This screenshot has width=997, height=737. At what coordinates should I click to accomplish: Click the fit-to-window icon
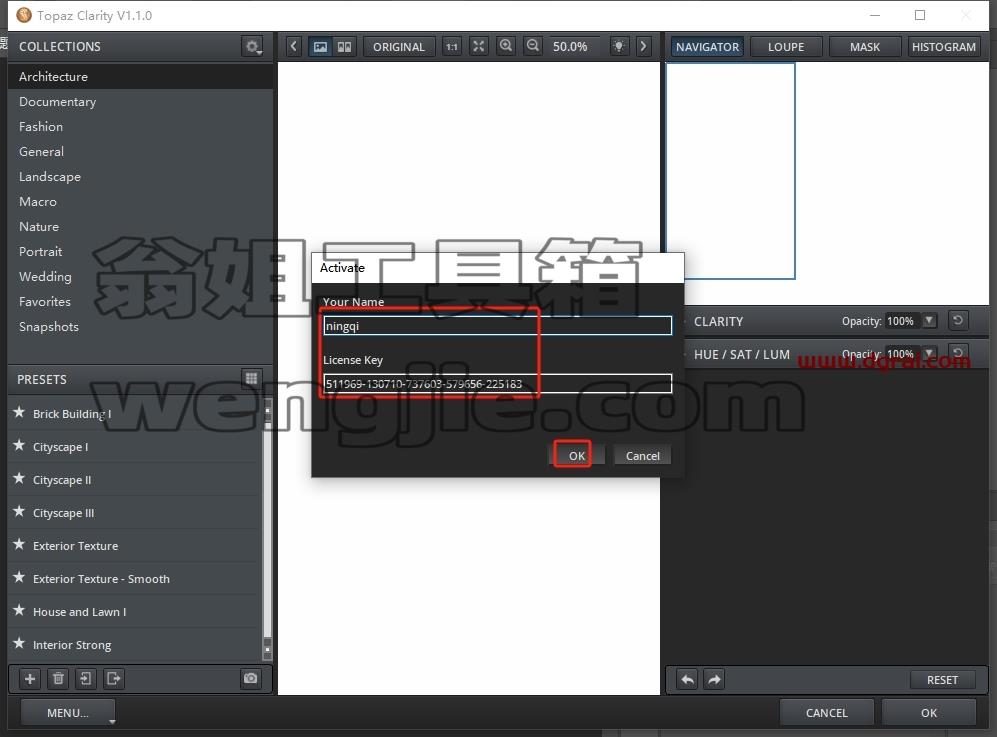[x=478, y=46]
